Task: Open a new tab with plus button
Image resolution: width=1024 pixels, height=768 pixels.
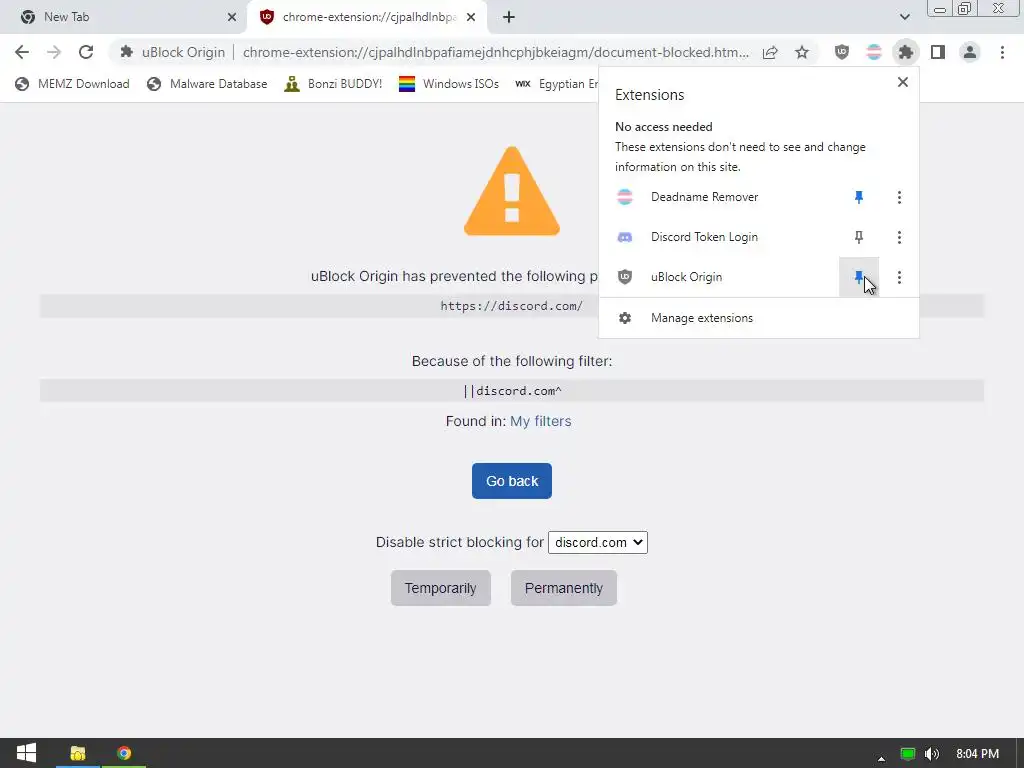Action: (509, 17)
